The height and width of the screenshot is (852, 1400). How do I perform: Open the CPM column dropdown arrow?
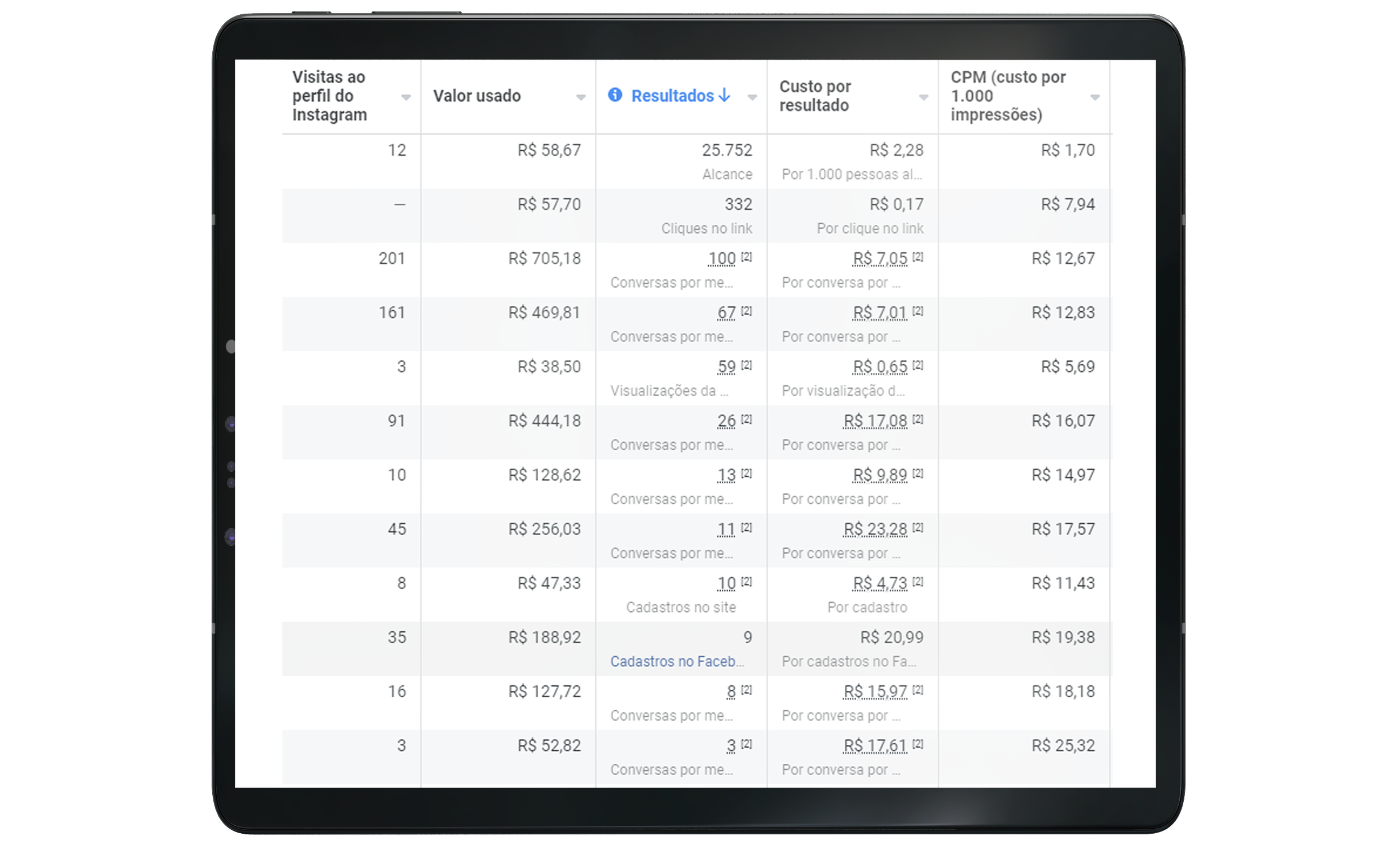[1095, 97]
